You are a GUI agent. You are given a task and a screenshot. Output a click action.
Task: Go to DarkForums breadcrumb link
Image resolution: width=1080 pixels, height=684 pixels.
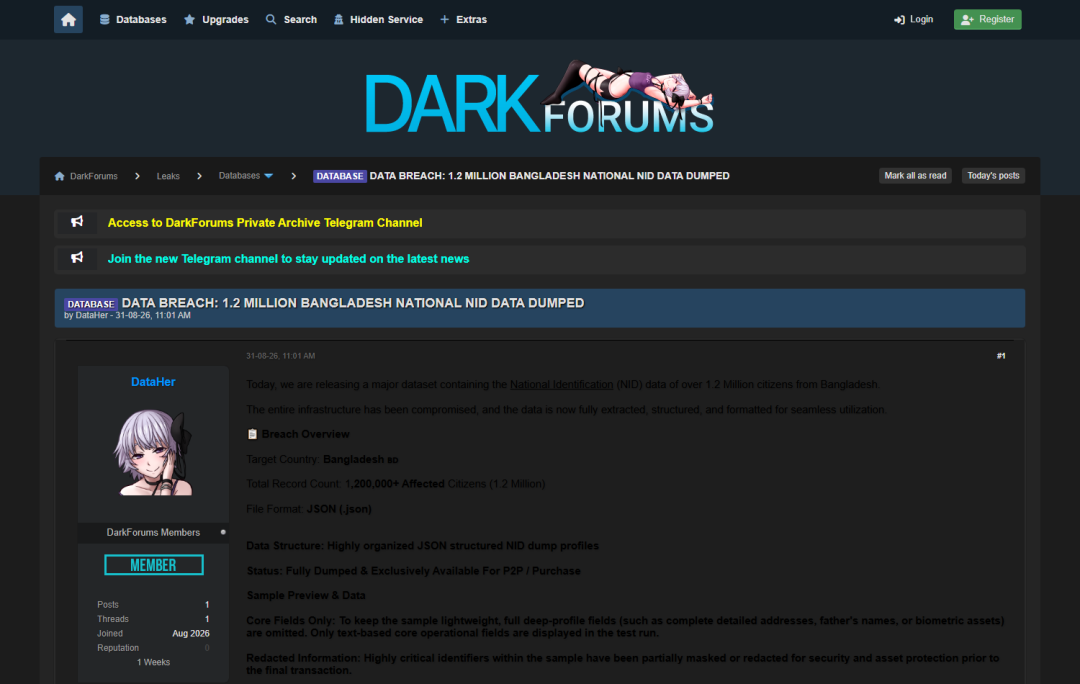(94, 176)
